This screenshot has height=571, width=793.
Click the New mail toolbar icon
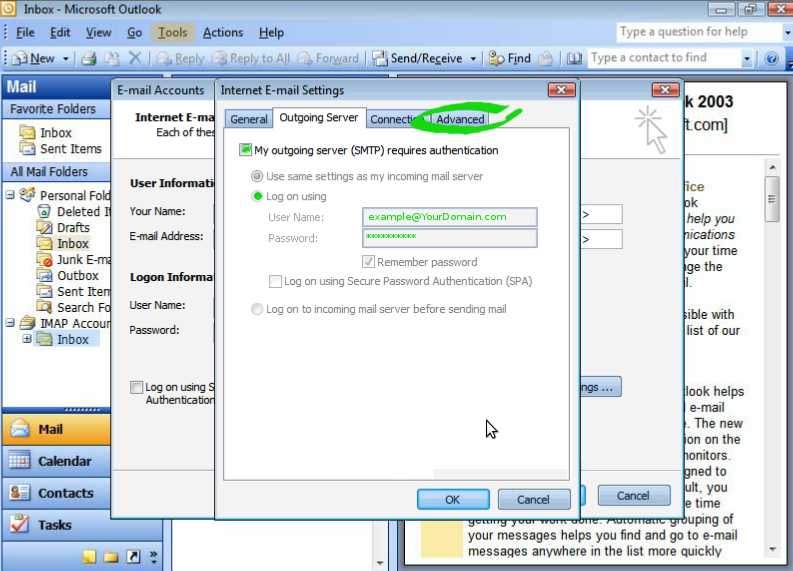point(33,59)
